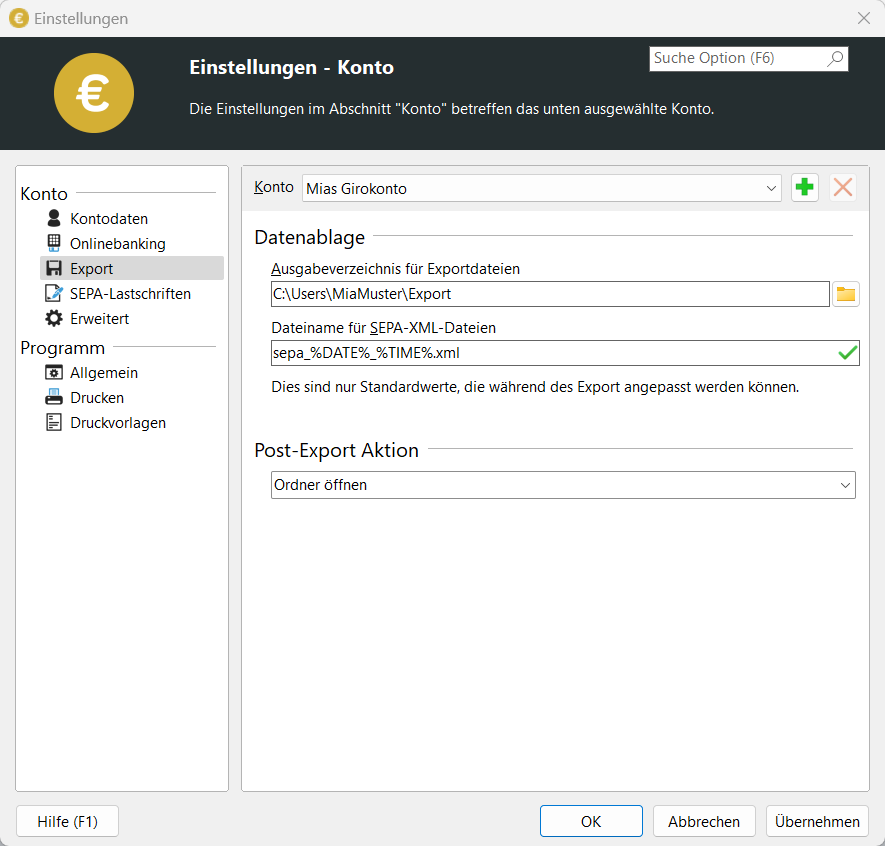
Task: Expand the Post-Export Aktion dropdown Ordner öffnen
Action: point(563,485)
